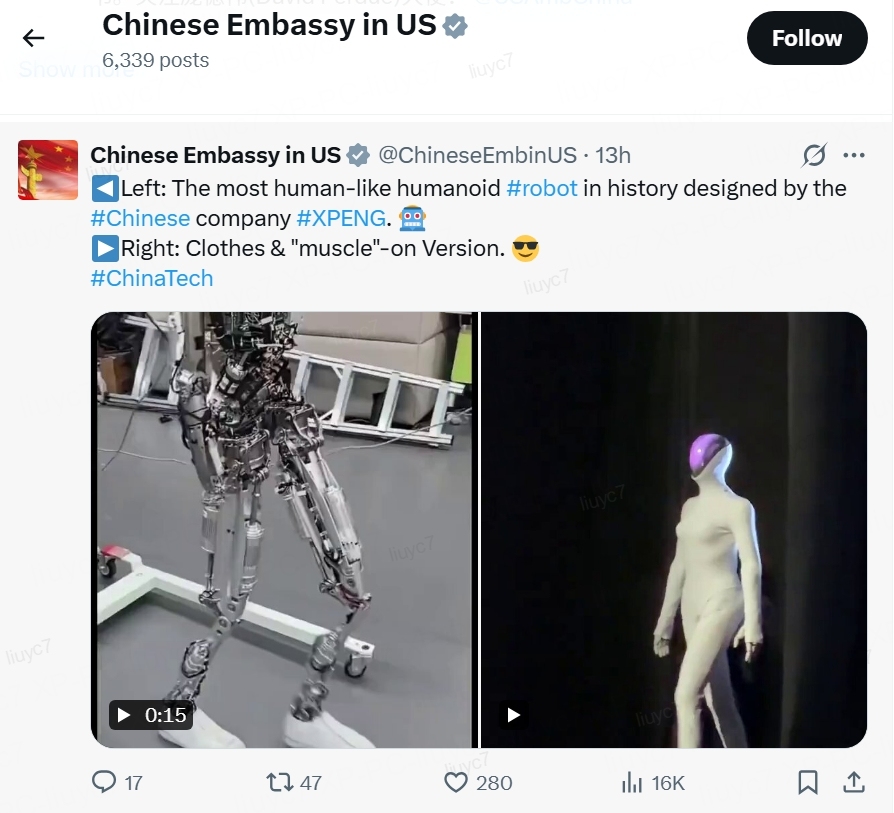Go back using the left arrow
This screenshot has width=894, height=813.
33,38
